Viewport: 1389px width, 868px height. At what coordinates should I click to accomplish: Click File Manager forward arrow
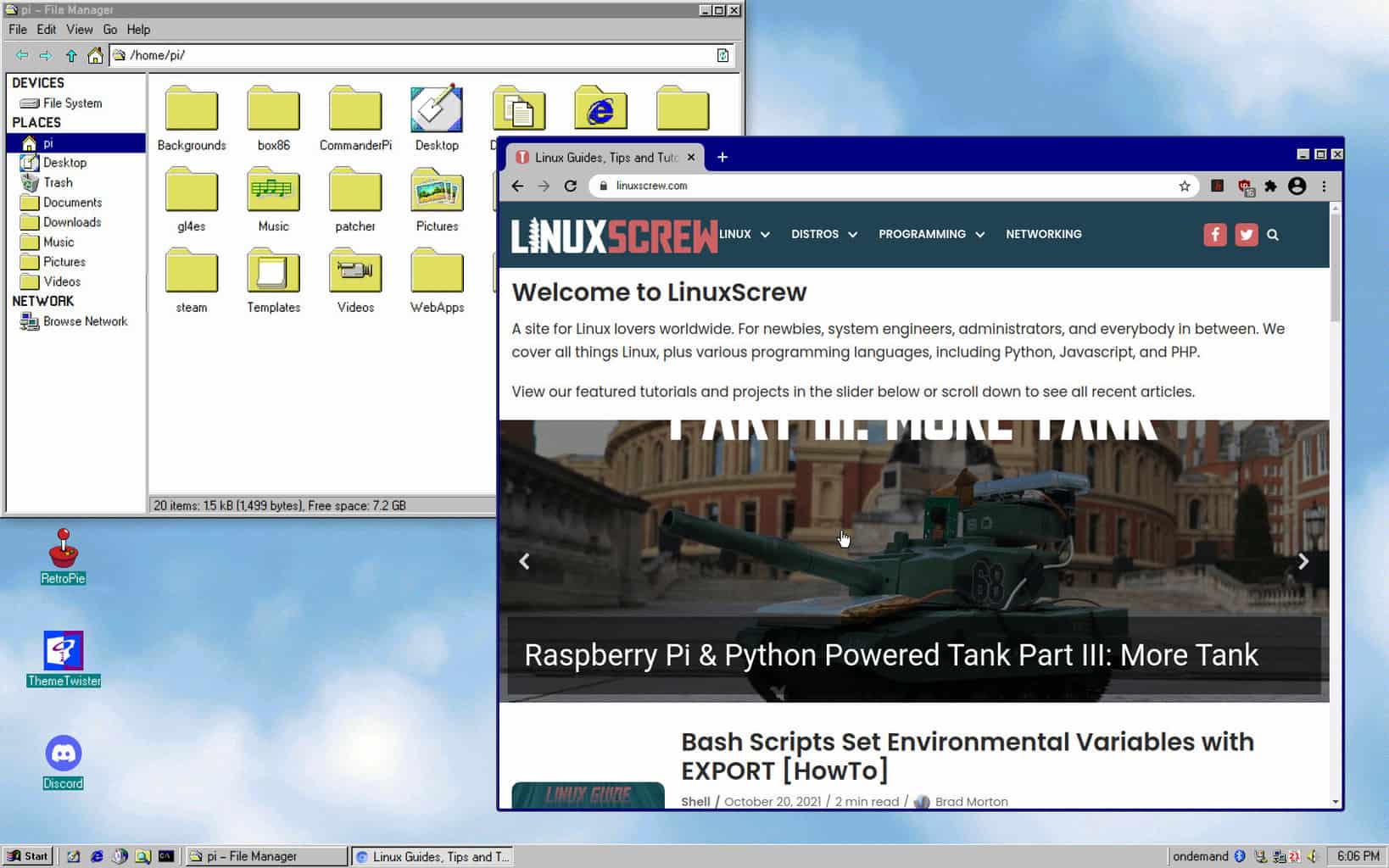click(x=46, y=55)
